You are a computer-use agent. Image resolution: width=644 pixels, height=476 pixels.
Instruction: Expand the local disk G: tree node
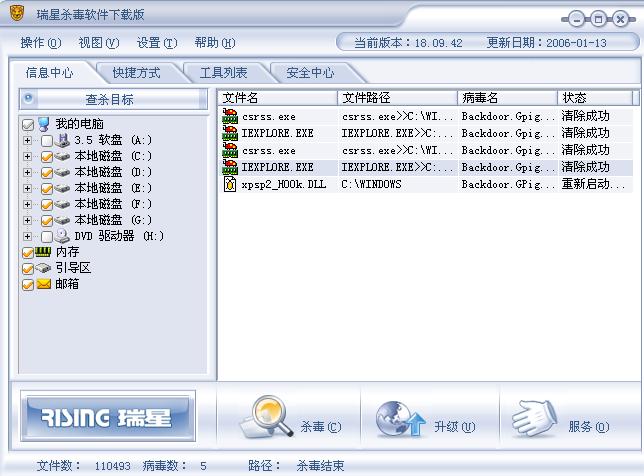pyautogui.click(x=28, y=221)
